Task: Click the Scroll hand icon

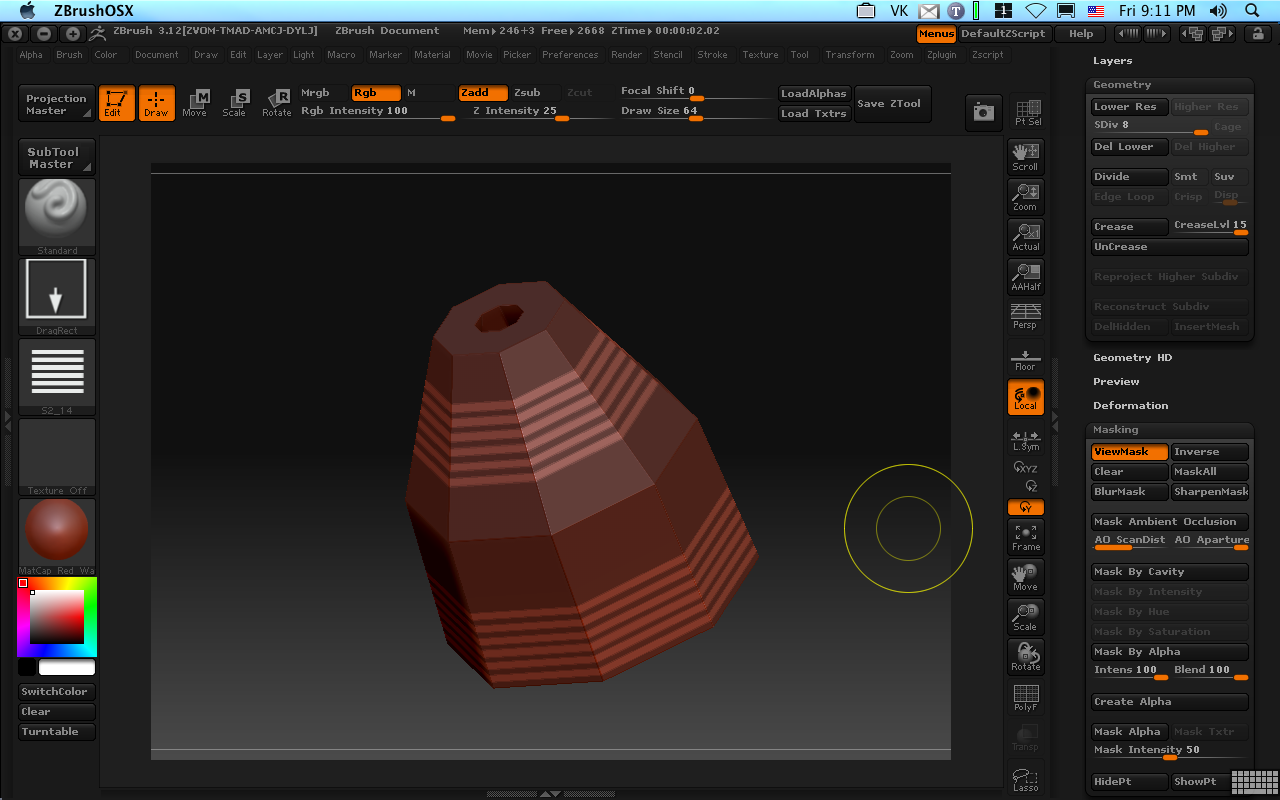Action: pyautogui.click(x=1025, y=156)
